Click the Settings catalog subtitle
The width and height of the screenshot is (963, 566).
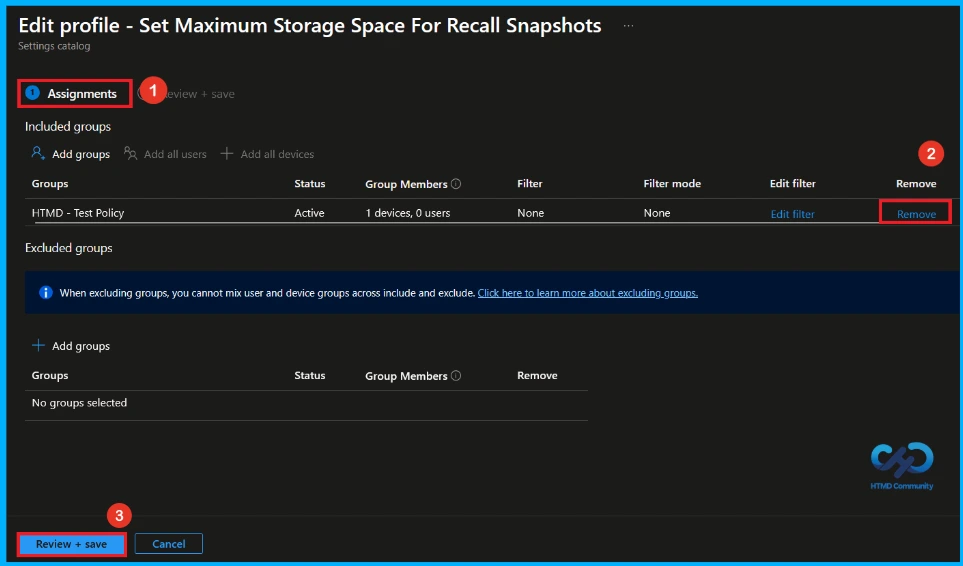tap(54, 46)
